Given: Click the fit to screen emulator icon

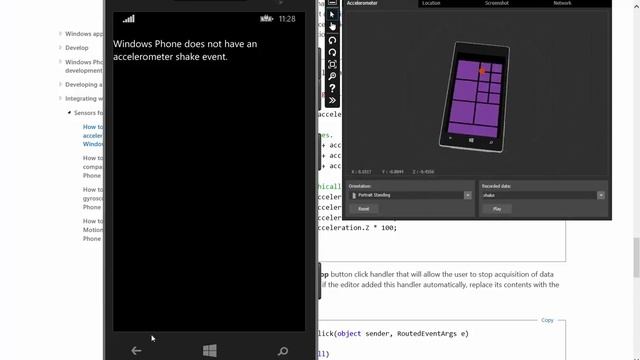Looking at the screenshot, I should tap(332, 64).
